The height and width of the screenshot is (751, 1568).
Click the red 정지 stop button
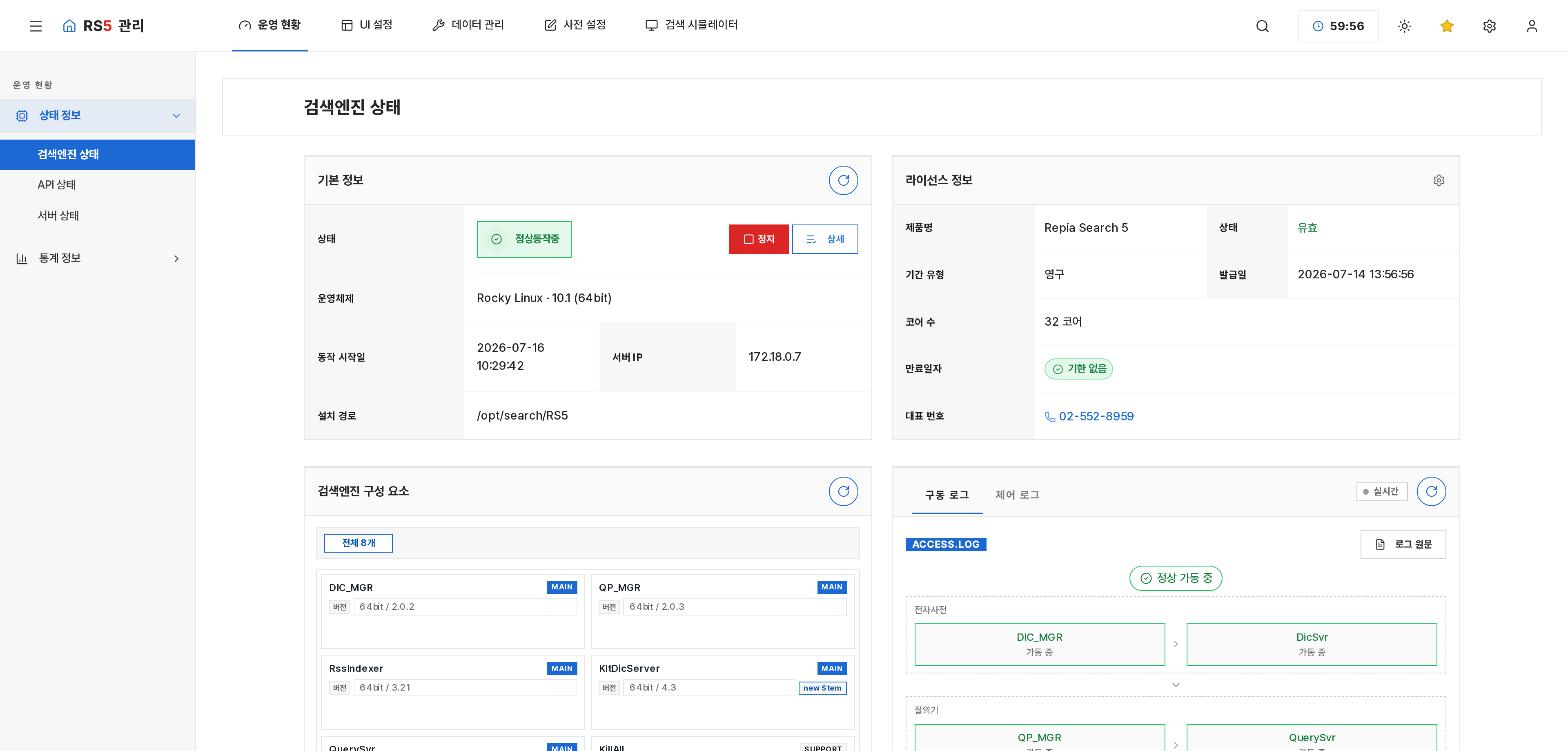[758, 239]
